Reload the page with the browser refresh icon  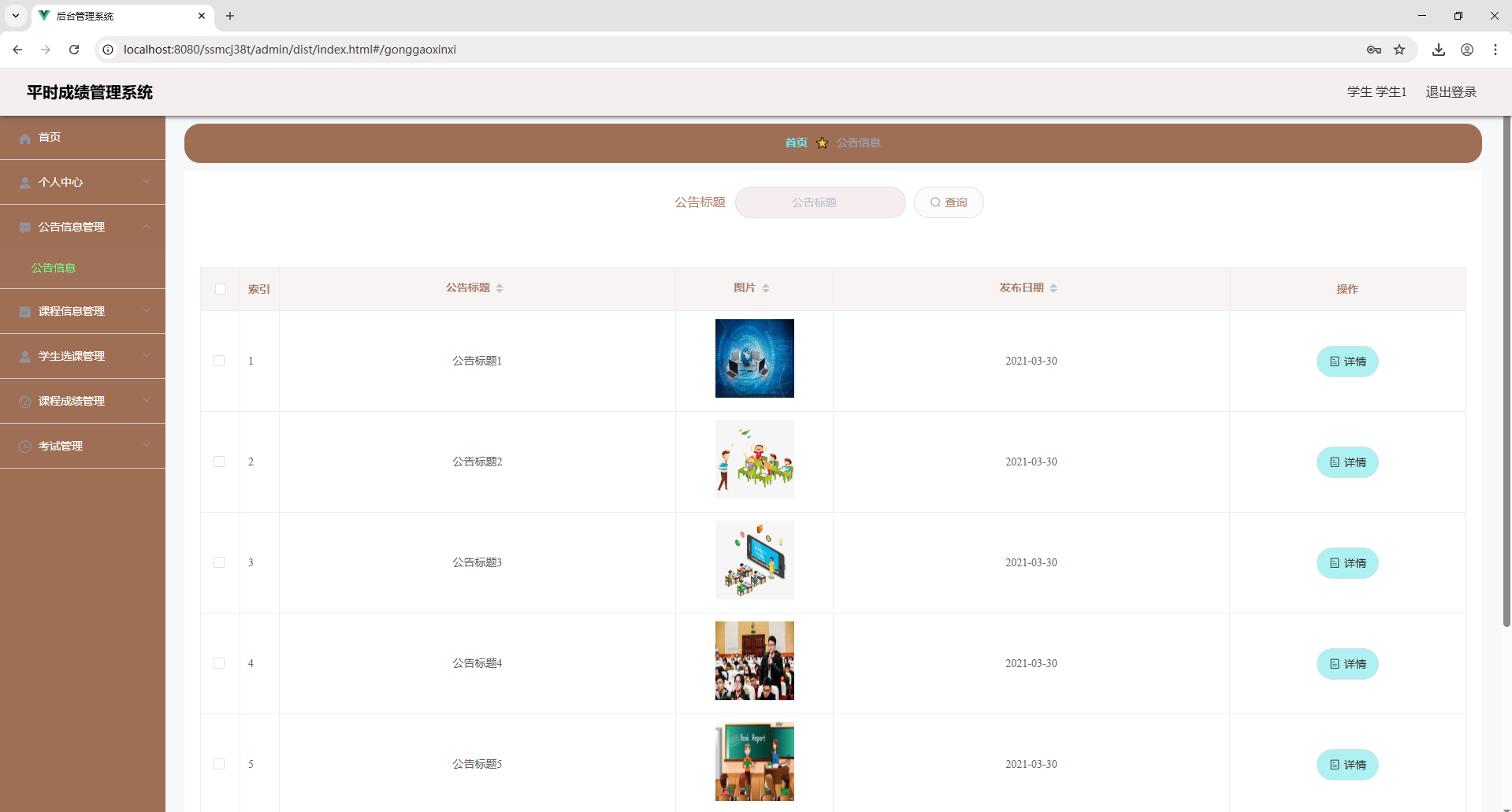74,50
